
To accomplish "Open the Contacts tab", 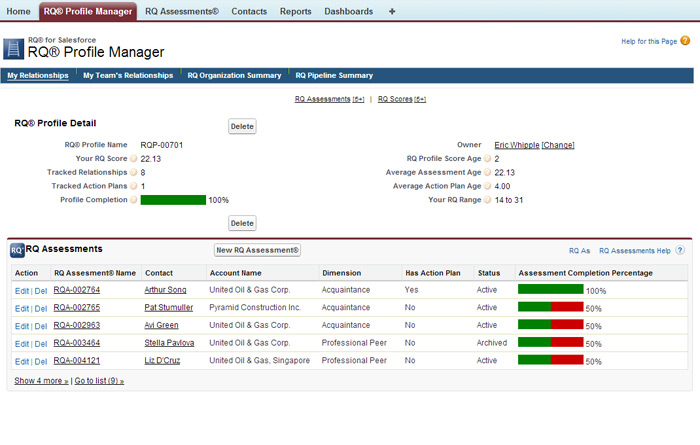I will [249, 12].
